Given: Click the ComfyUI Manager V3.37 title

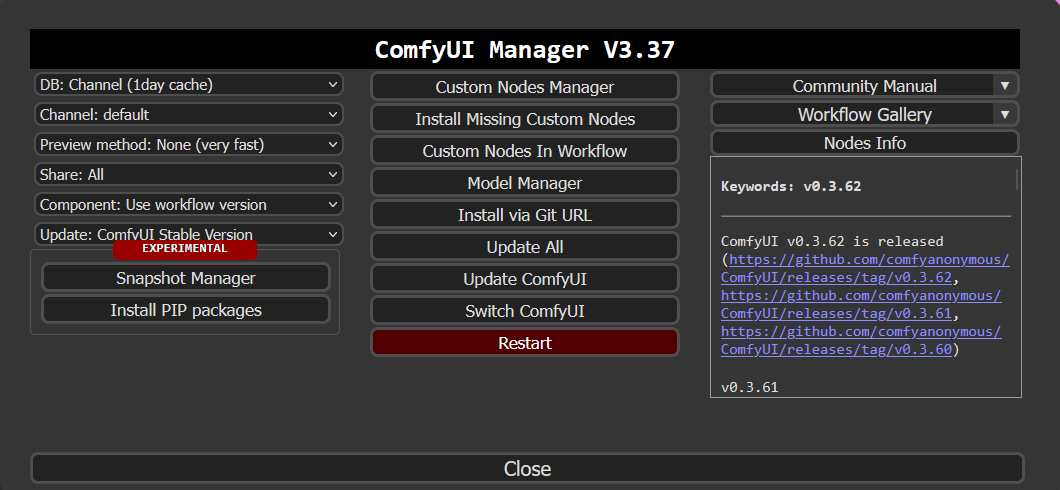Looking at the screenshot, I should pos(525,49).
